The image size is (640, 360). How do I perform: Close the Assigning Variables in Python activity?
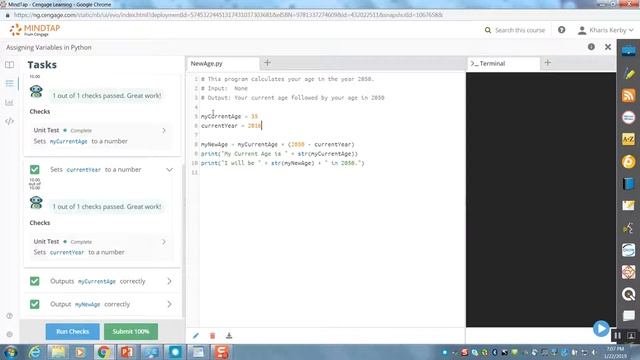[608, 47]
